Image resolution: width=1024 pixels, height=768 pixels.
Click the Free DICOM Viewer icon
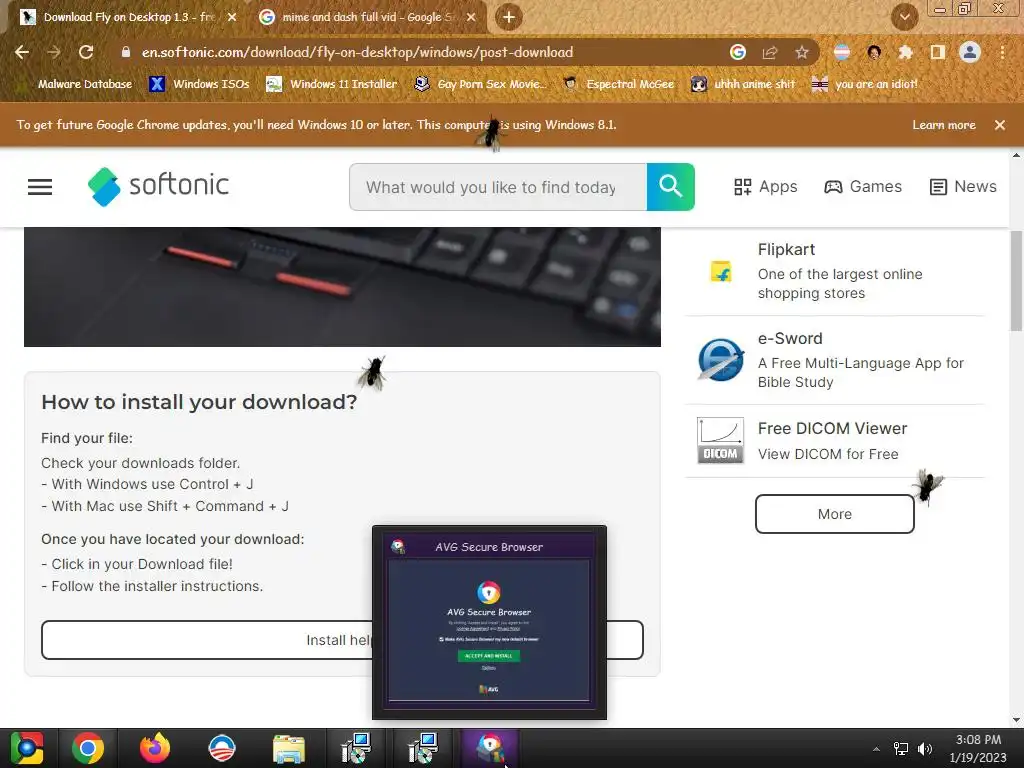pyautogui.click(x=721, y=440)
